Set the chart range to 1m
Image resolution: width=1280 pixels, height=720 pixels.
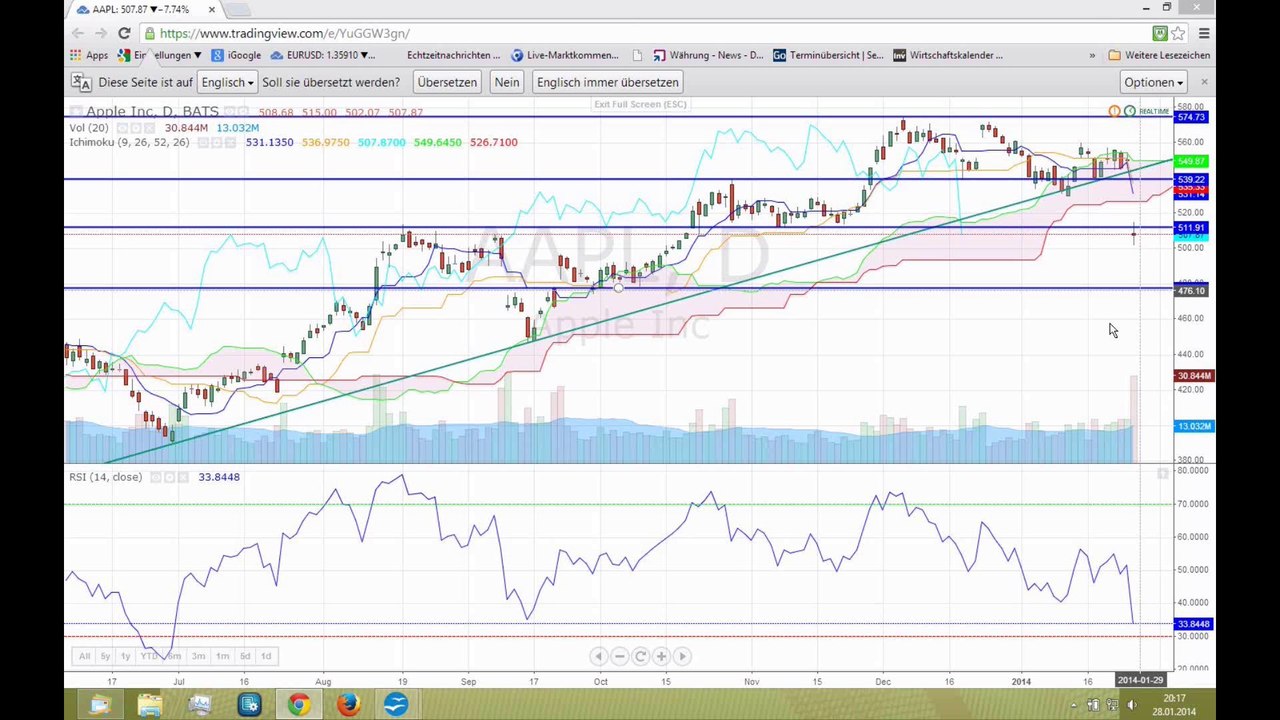point(222,656)
